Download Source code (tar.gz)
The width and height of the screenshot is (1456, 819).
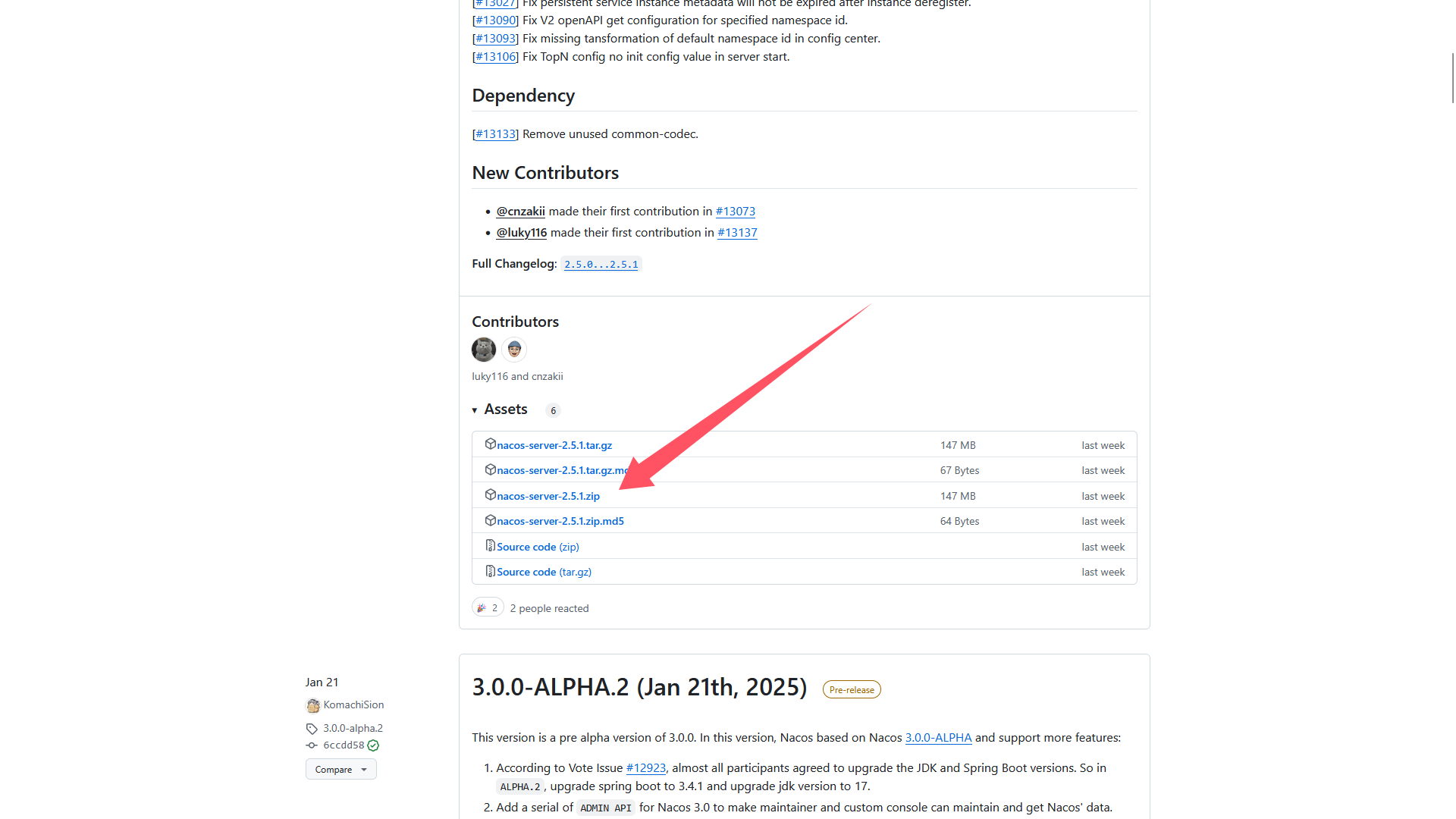click(x=544, y=572)
